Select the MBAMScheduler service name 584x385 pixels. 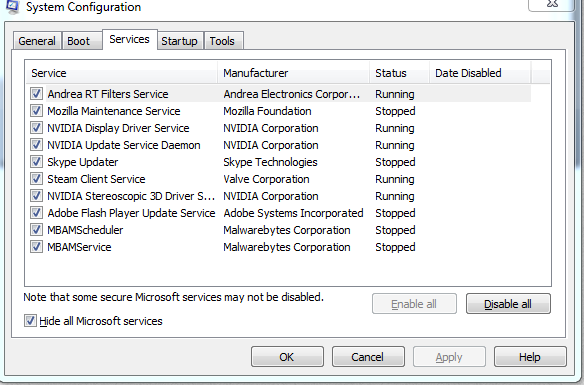pyautogui.click(x=85, y=230)
